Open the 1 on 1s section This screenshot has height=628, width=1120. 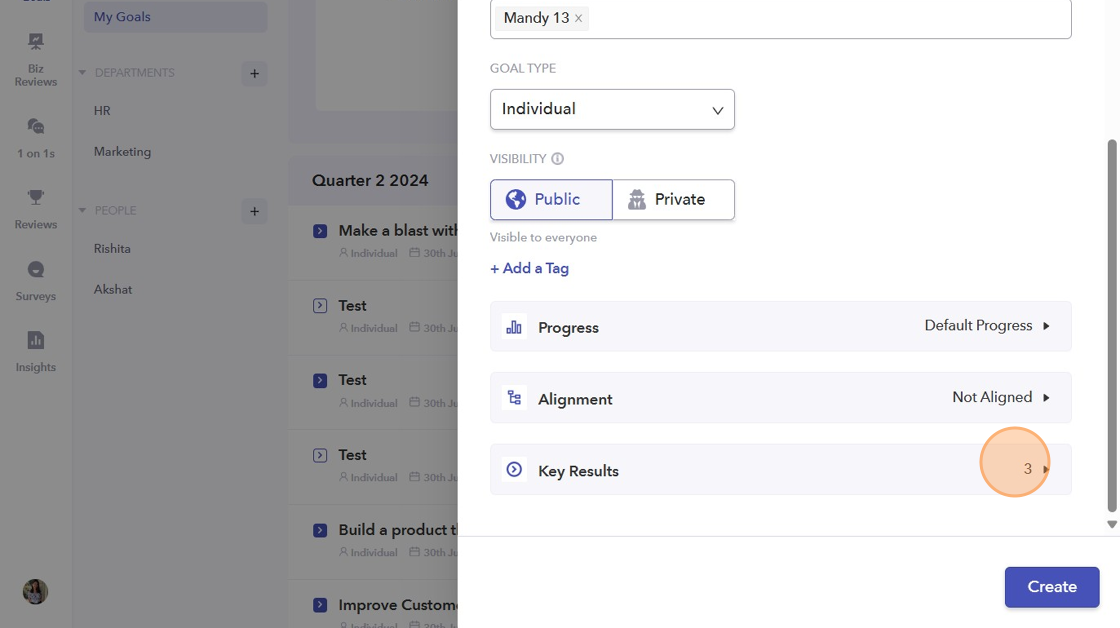click(x=36, y=137)
